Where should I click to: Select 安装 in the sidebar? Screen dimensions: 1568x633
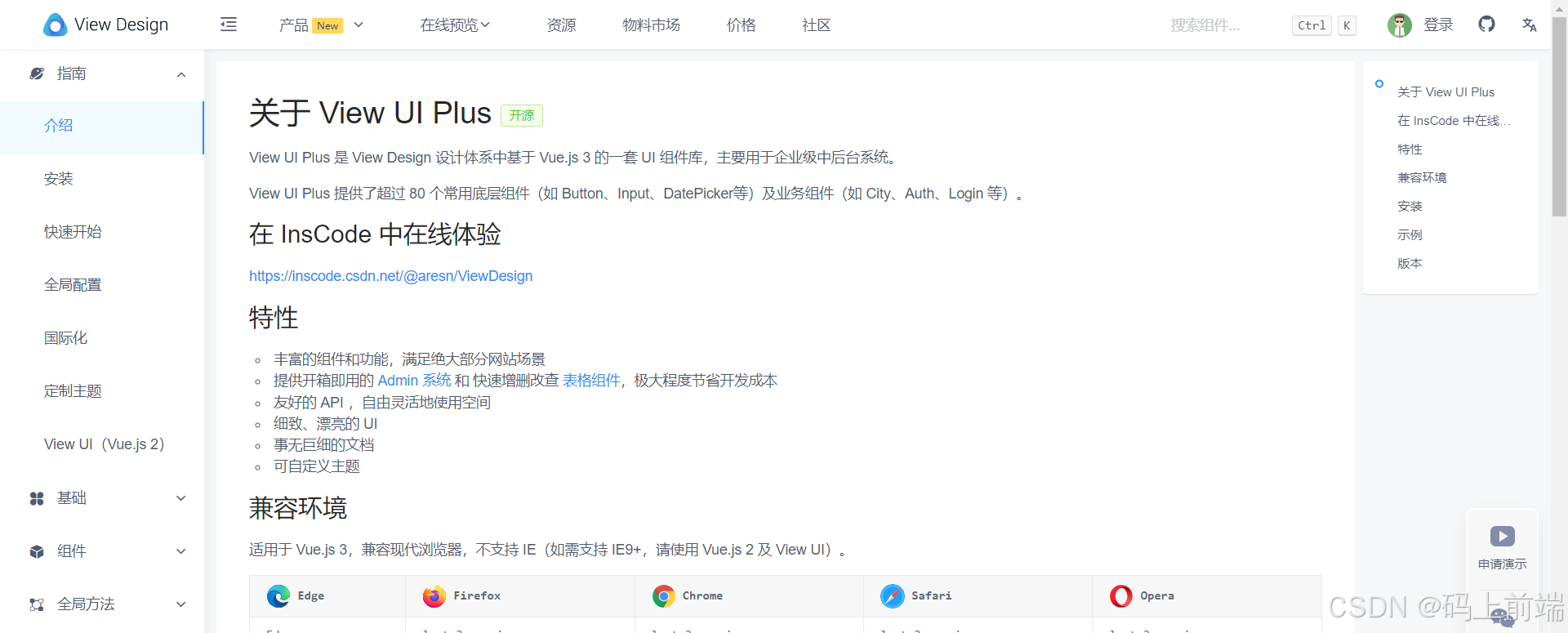coord(102,179)
